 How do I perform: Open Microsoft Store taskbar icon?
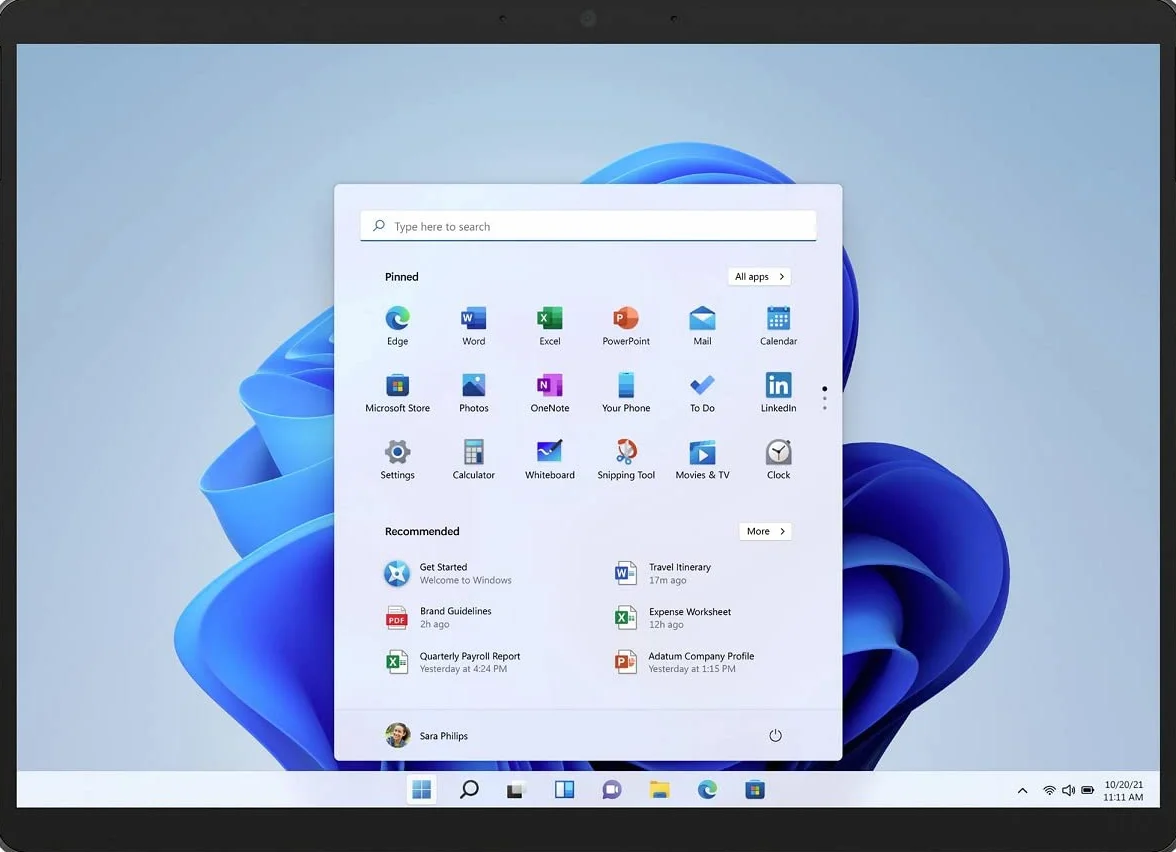click(754, 789)
